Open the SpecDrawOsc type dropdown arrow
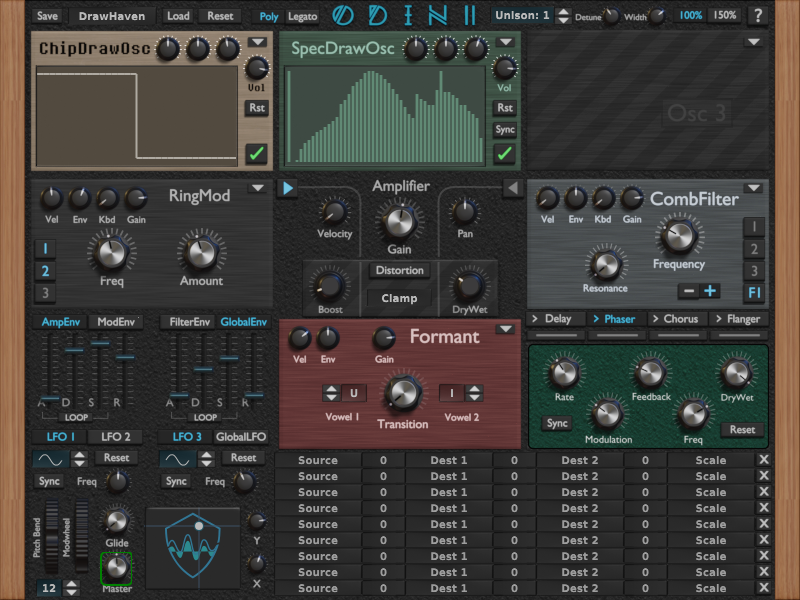800x600 pixels. pyautogui.click(x=505, y=42)
